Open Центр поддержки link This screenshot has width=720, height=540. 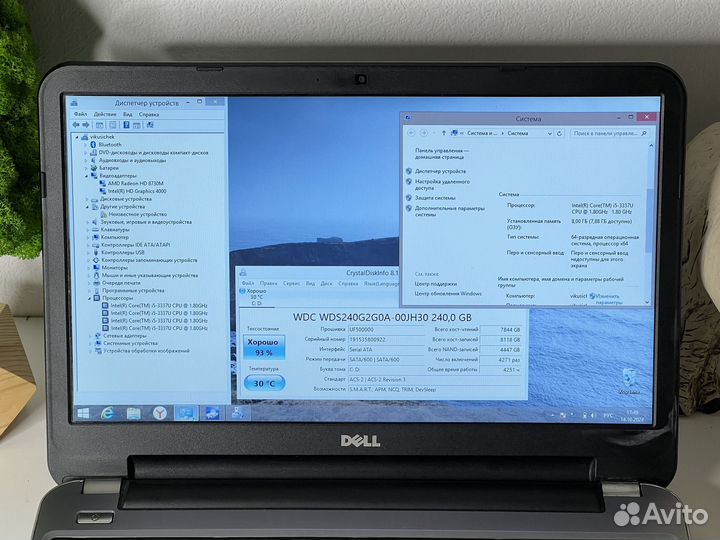pyautogui.click(x=436, y=284)
